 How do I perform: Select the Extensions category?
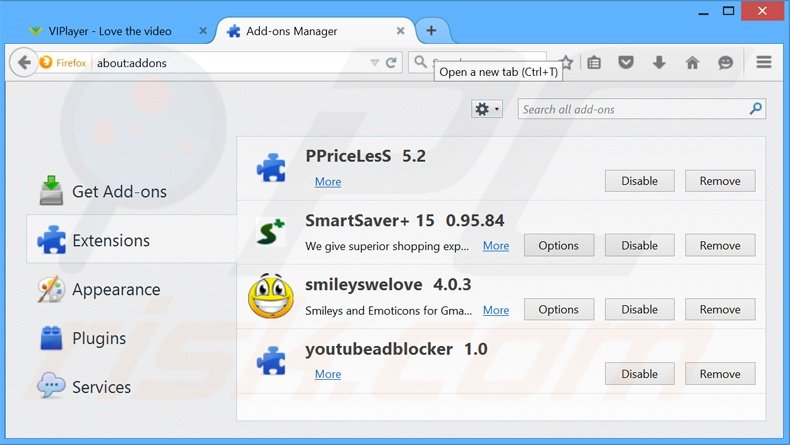(132, 240)
